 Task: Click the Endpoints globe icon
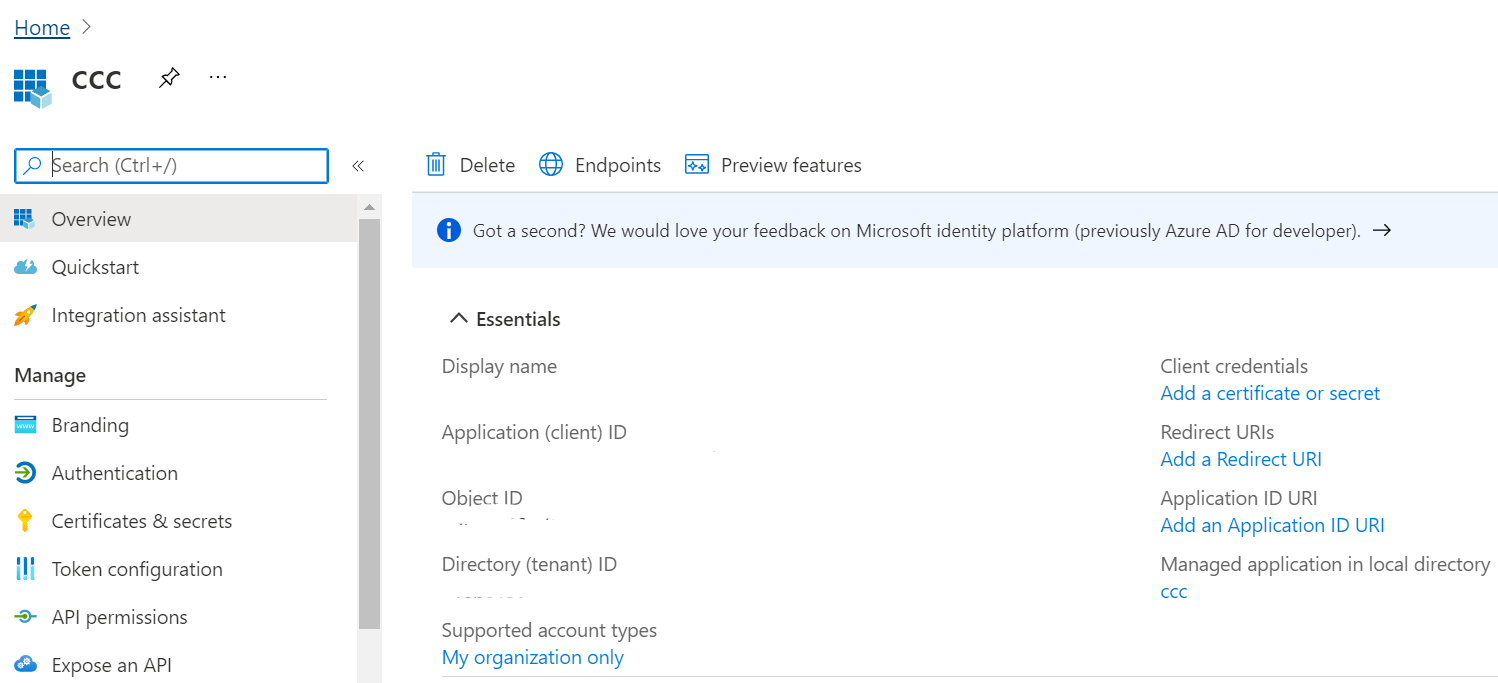click(x=551, y=165)
